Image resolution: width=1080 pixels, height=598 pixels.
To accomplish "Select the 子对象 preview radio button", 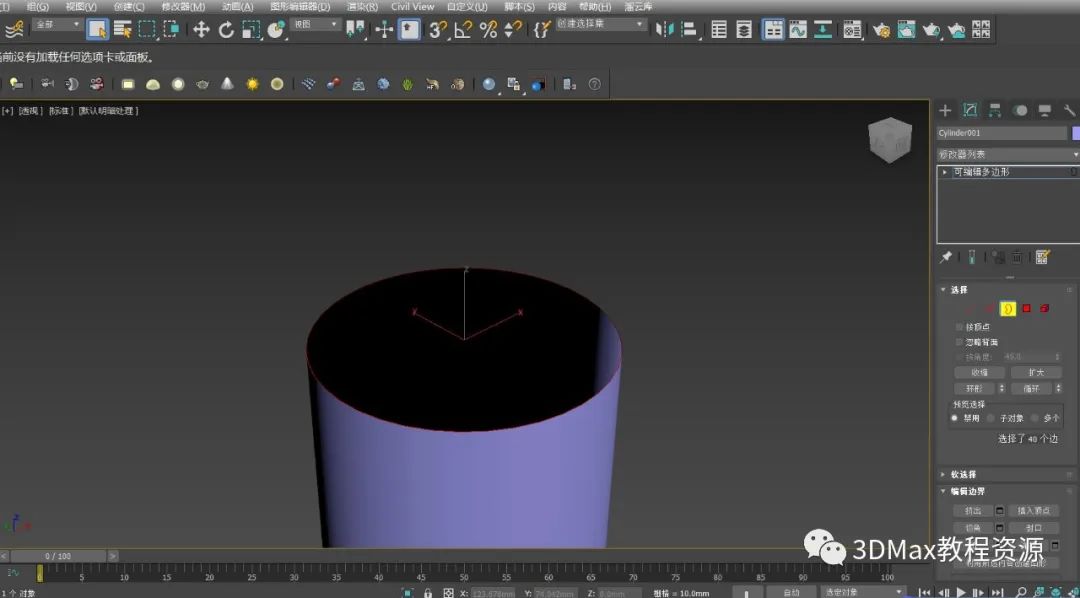I will (x=991, y=418).
